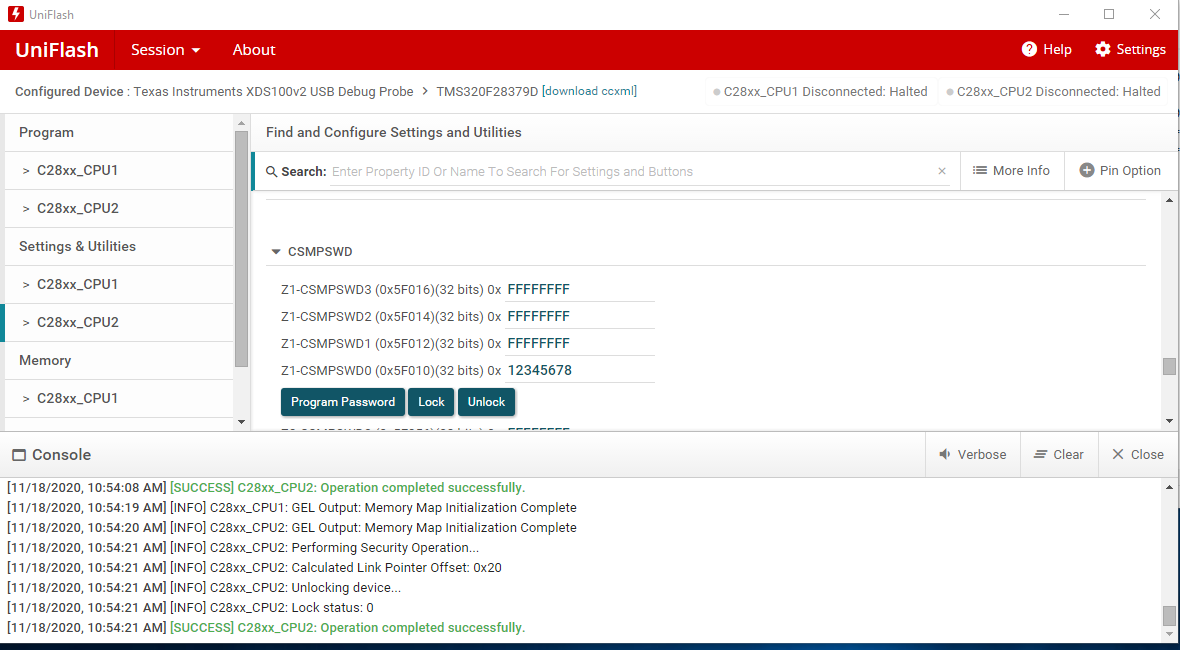1180x650 pixels.
Task: Minimize the UniFlash window
Action: [1064, 14]
